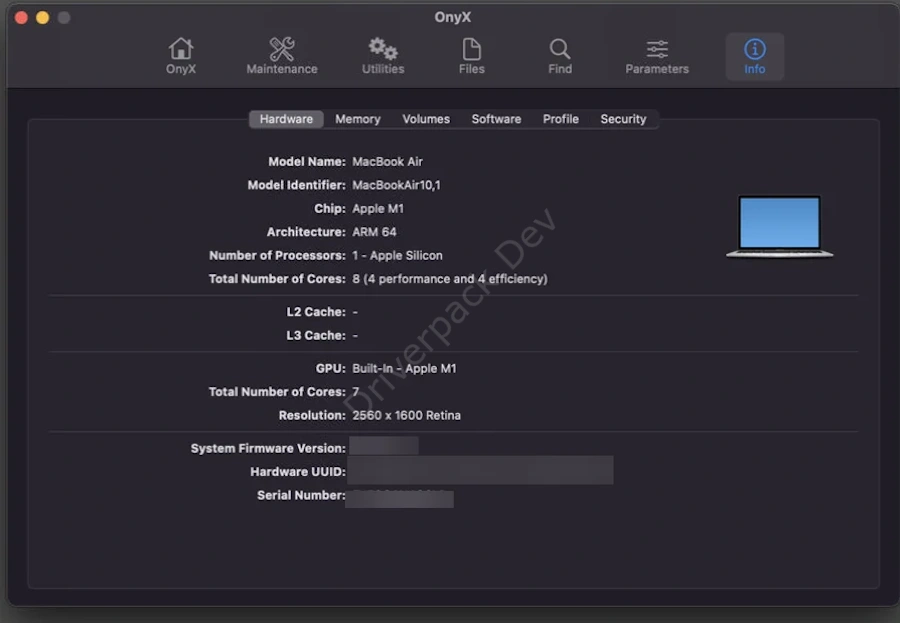Click the 'Chip:' label
Viewport: 900px width, 624px height.
[329, 209]
